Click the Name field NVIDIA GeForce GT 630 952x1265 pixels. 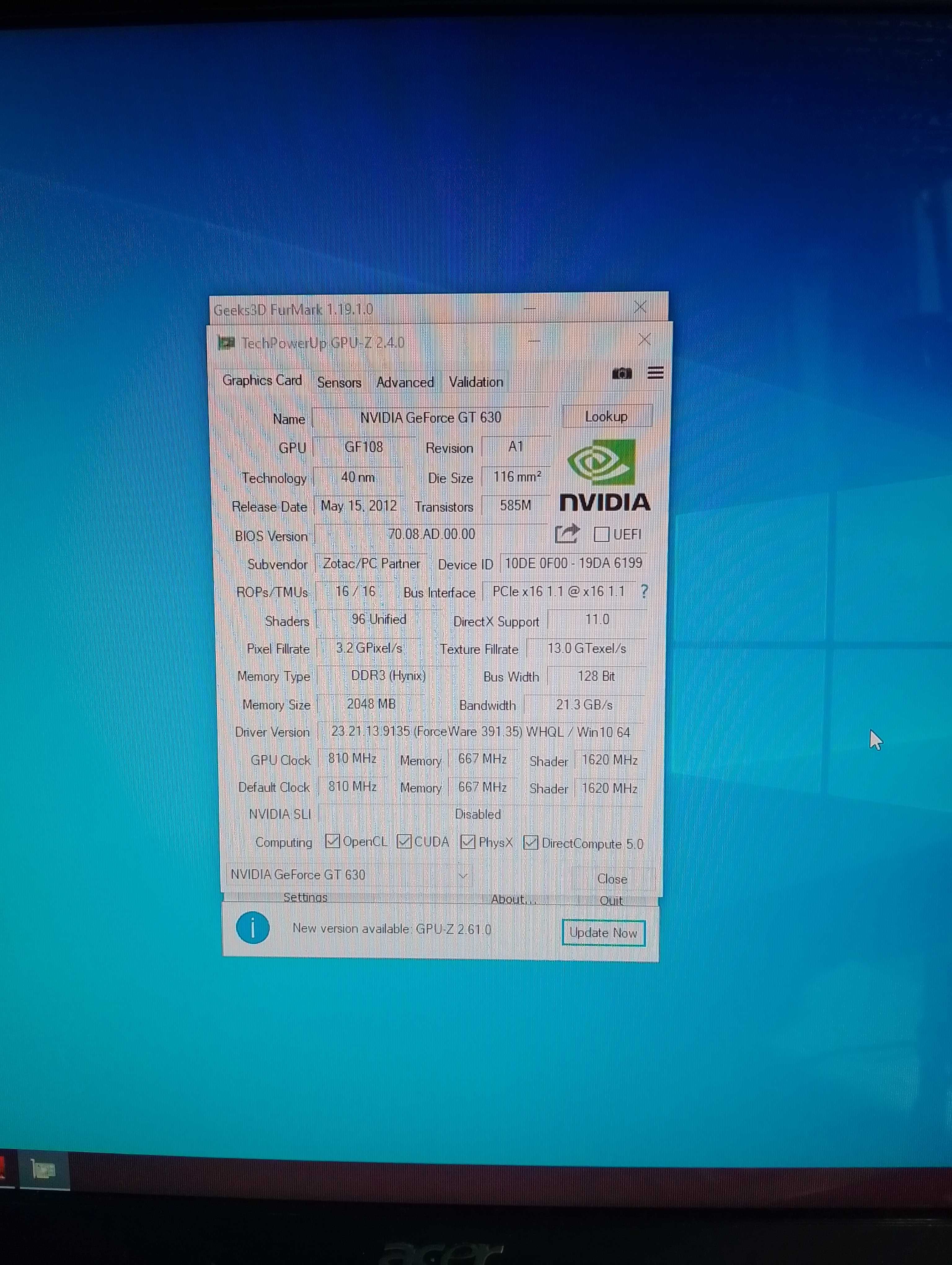coord(430,417)
